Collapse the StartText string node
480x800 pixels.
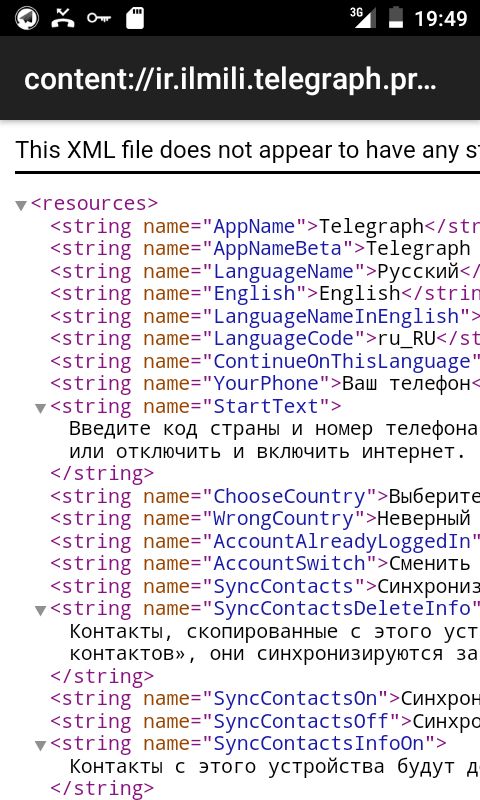[x=40, y=408]
